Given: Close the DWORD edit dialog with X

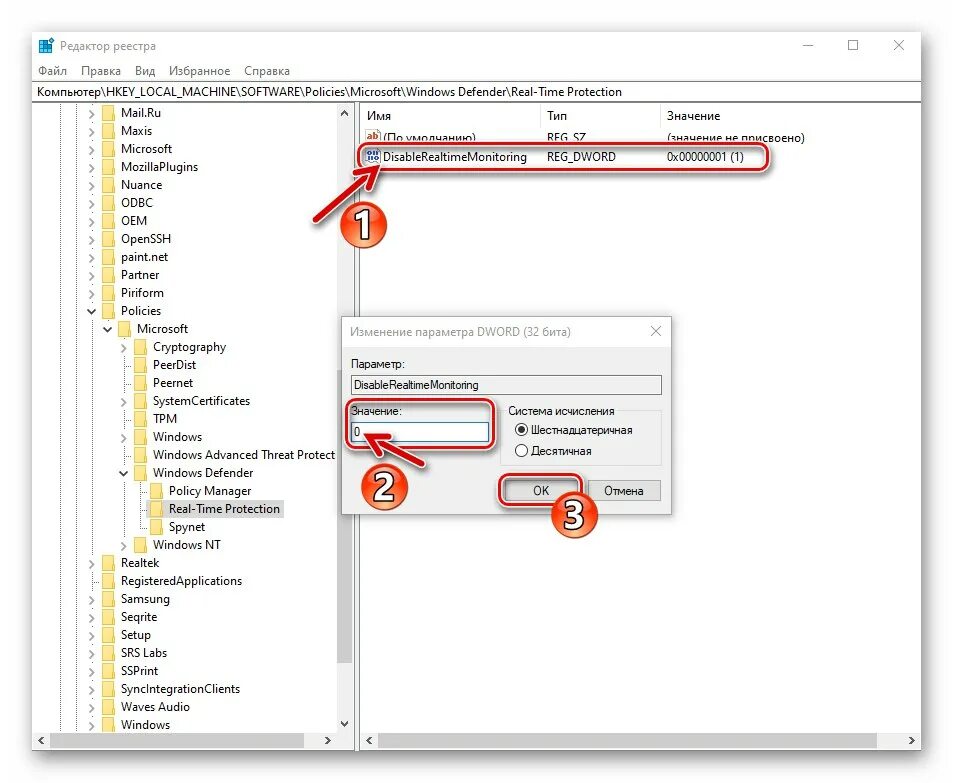Looking at the screenshot, I should click(x=656, y=331).
